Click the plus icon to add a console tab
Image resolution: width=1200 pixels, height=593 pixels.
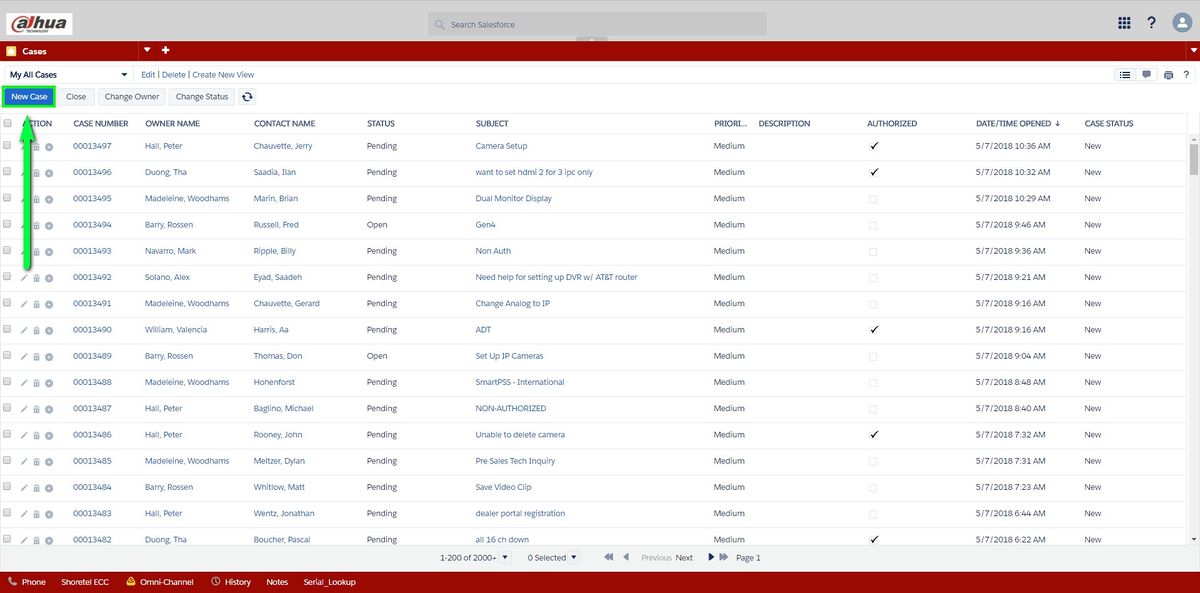[166, 50]
